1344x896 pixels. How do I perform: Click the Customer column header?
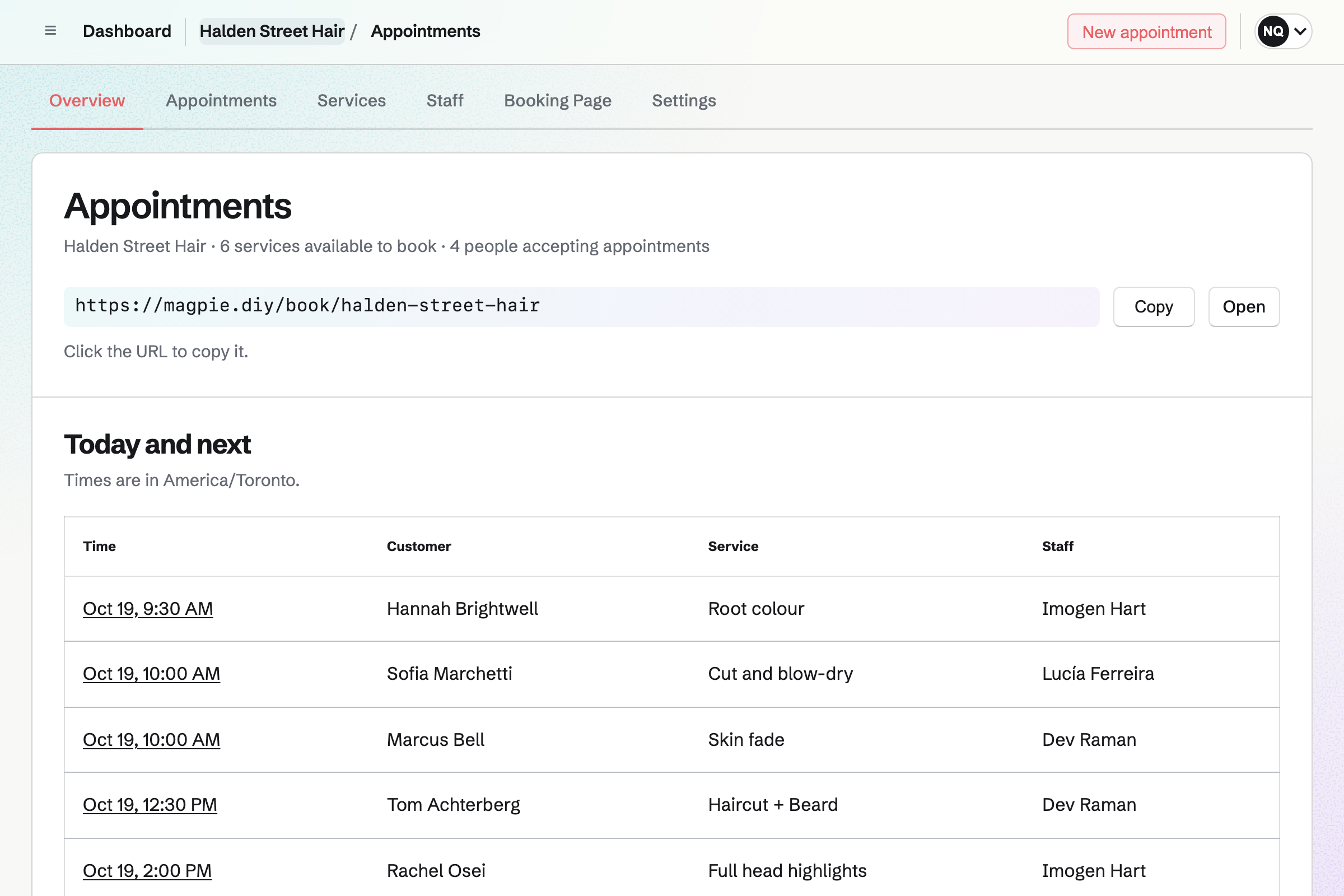[x=419, y=547]
